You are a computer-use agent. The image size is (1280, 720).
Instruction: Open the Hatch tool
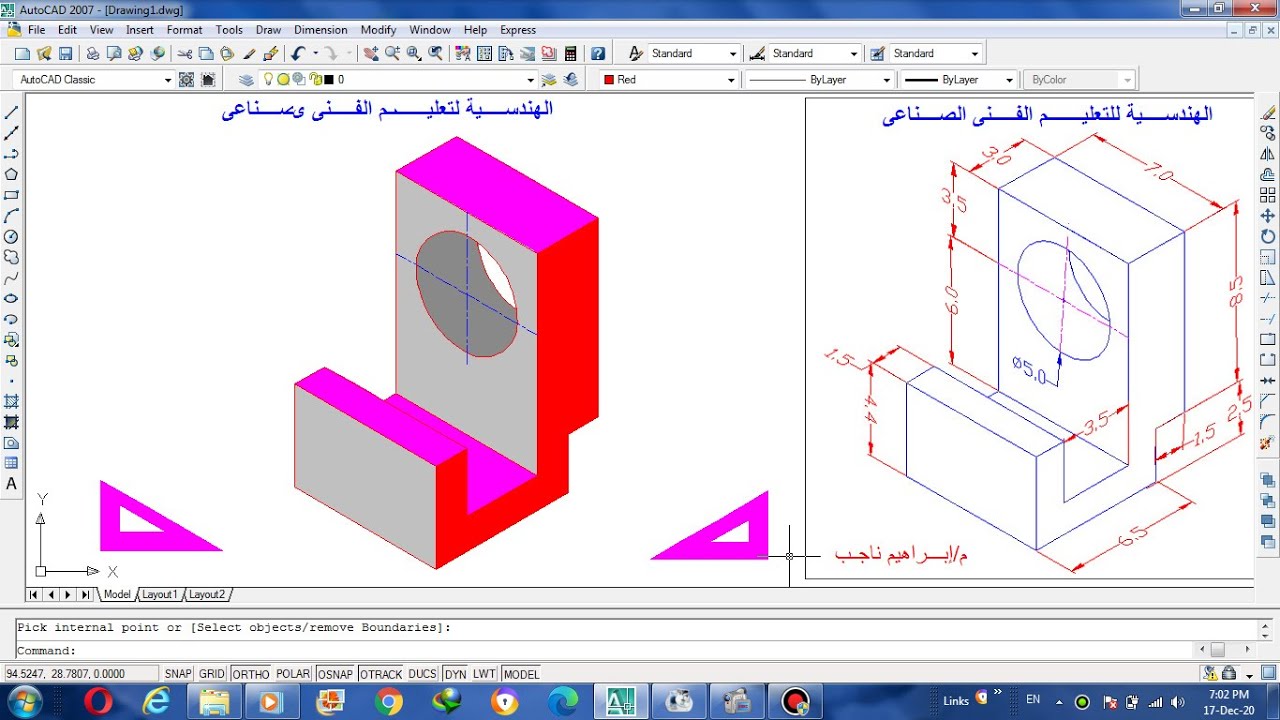(12, 401)
